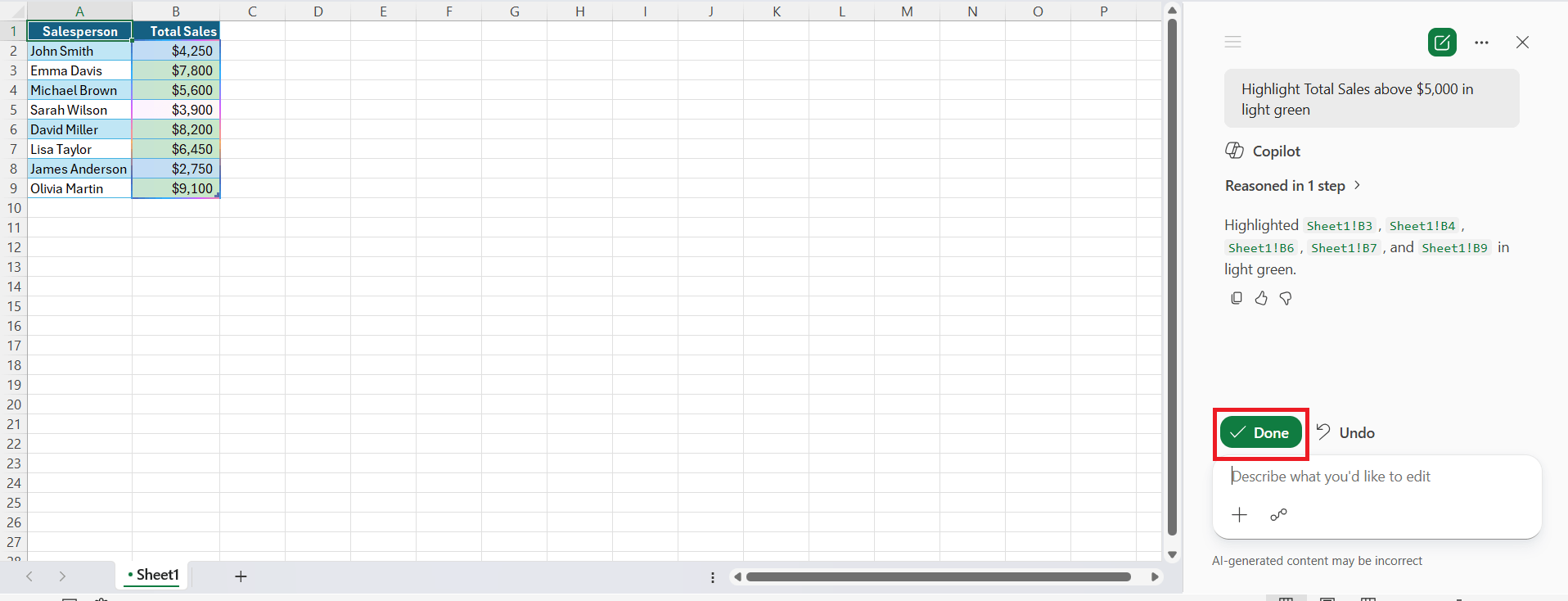Select the David Miller cell

[79, 129]
